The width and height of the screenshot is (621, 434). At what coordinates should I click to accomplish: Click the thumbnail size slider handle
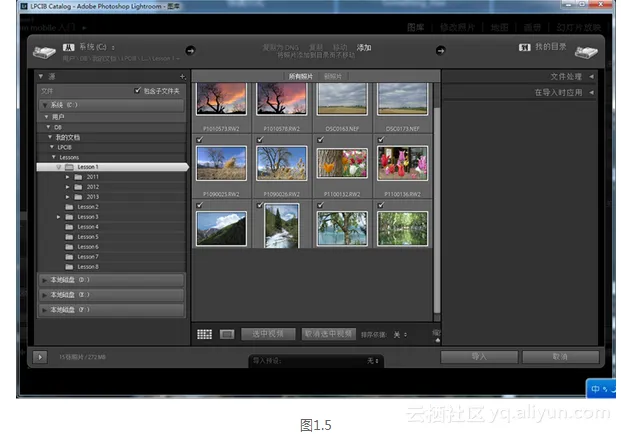[x=437, y=340]
